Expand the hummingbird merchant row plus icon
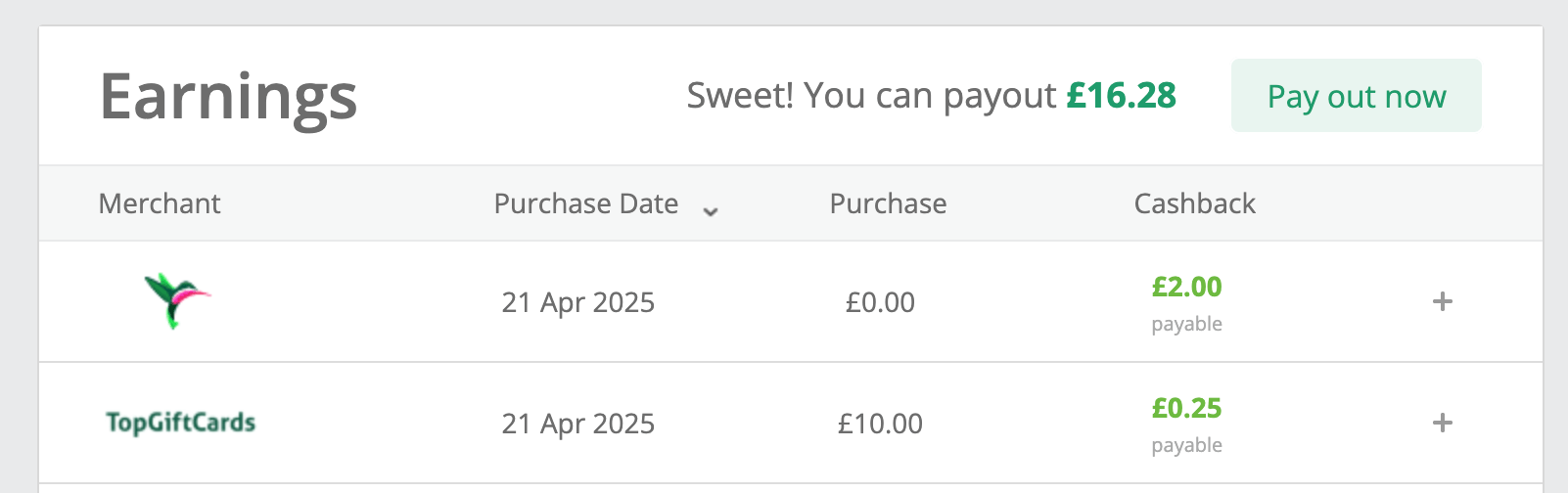 point(1442,301)
